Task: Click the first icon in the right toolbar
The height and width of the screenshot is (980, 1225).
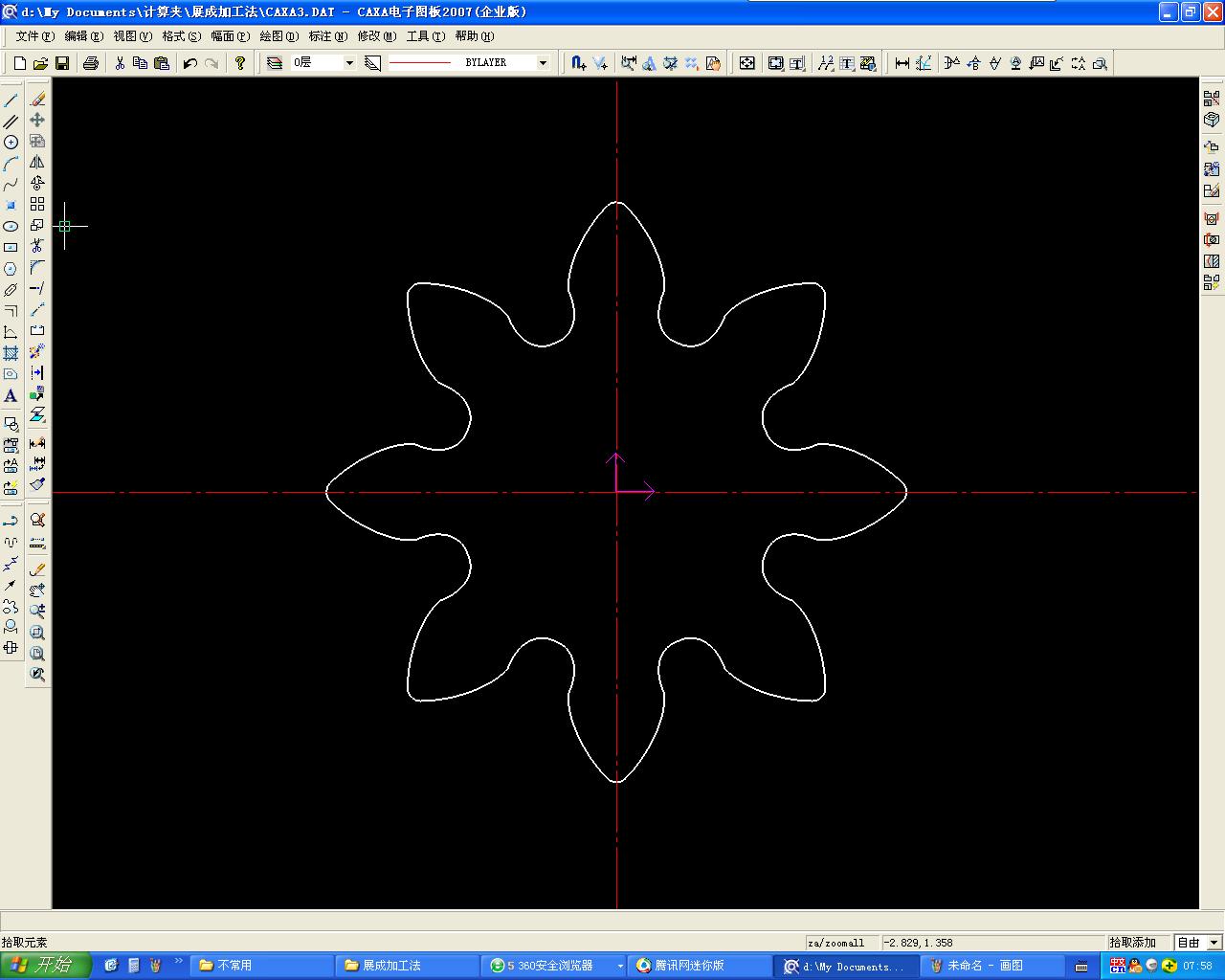Action: (1212, 99)
